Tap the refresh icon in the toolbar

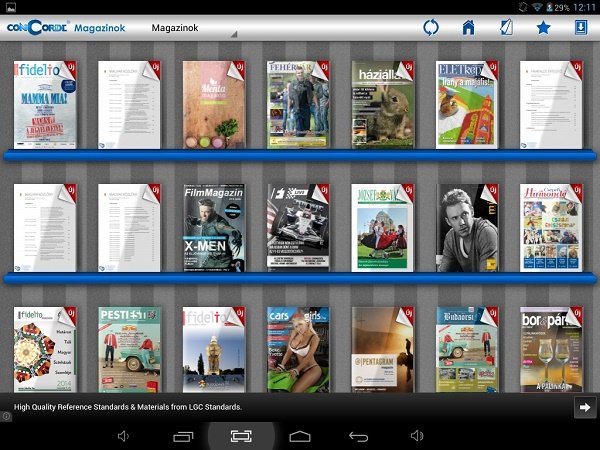pyautogui.click(x=431, y=28)
